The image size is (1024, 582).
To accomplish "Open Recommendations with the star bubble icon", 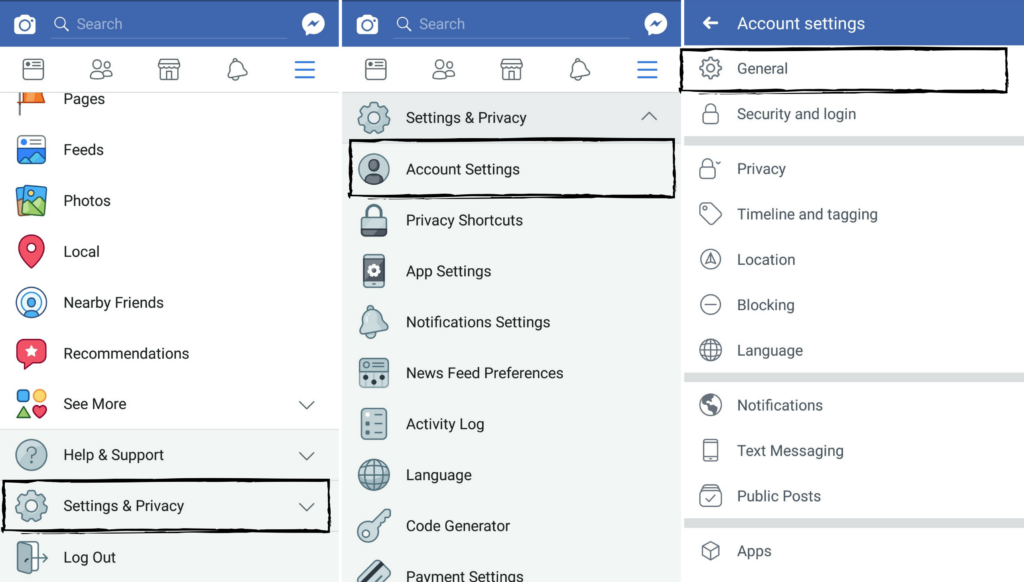I will point(31,353).
